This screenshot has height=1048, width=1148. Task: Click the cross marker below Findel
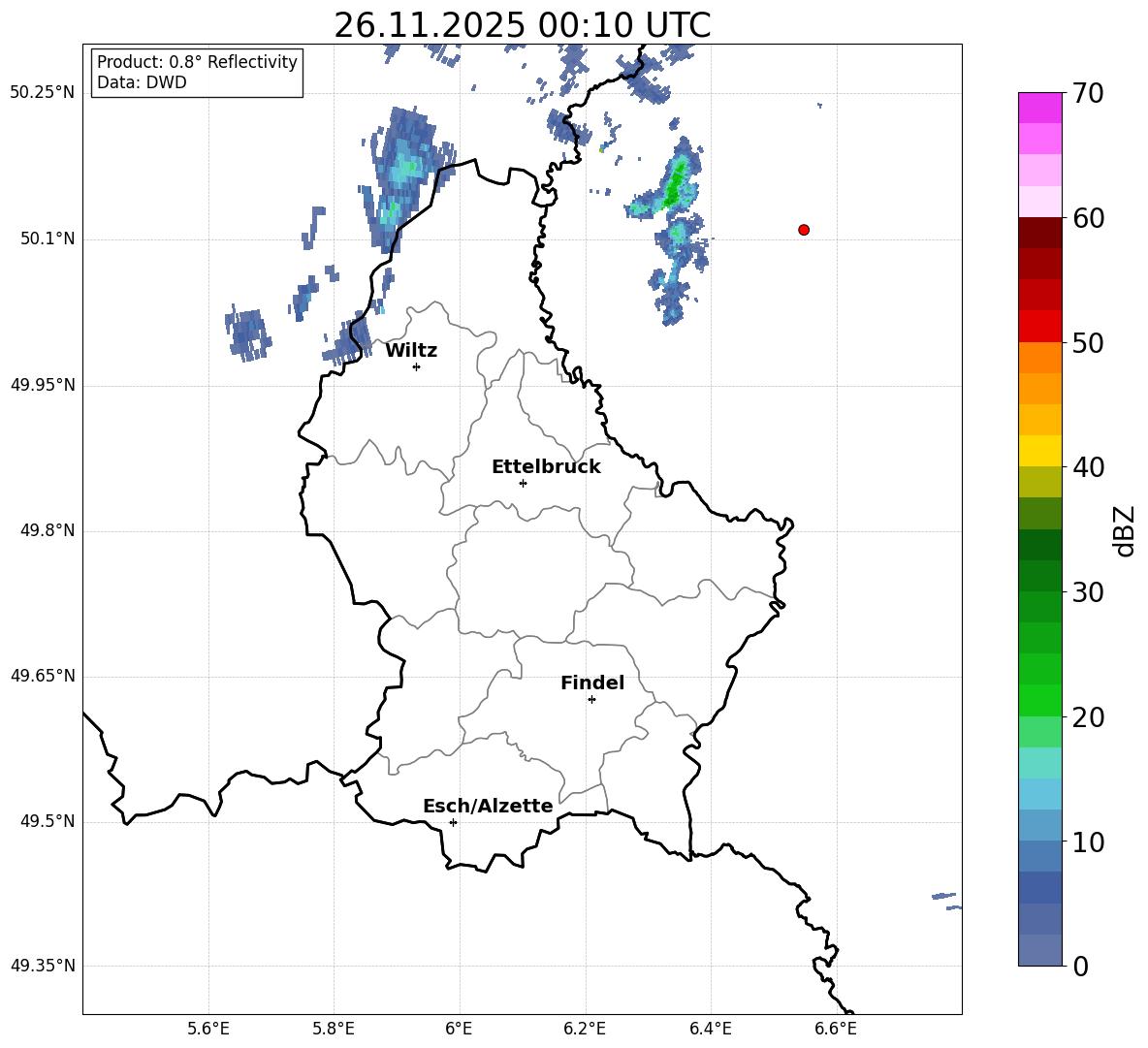tap(591, 700)
